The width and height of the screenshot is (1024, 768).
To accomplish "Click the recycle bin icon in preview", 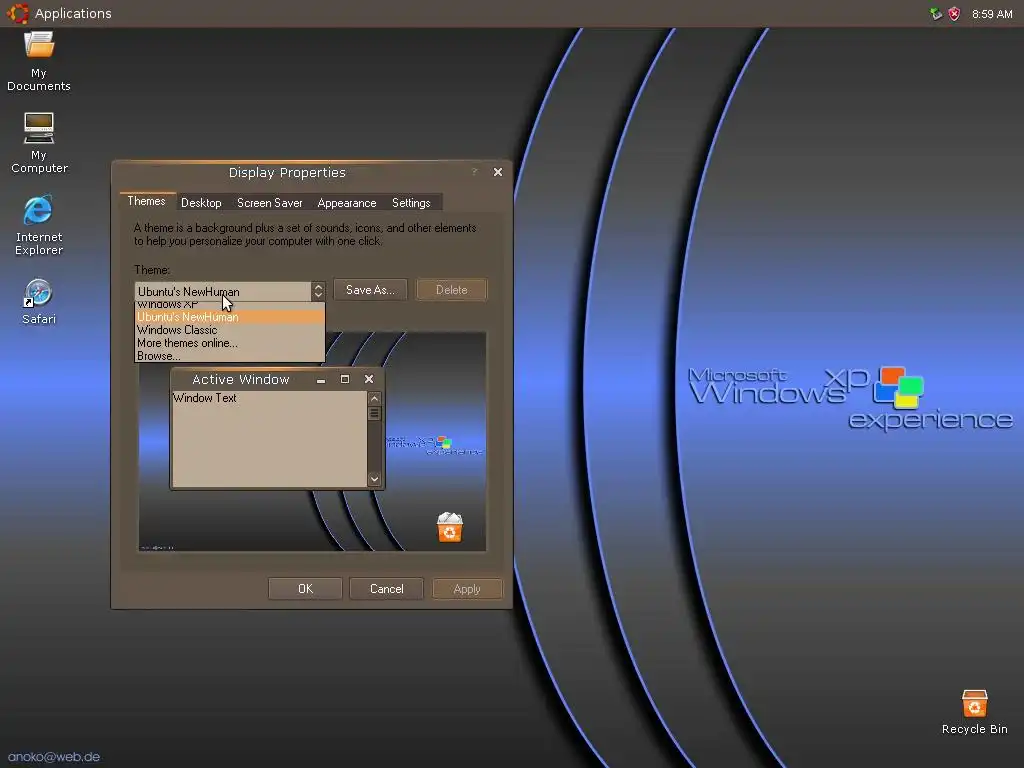I will pos(449,528).
